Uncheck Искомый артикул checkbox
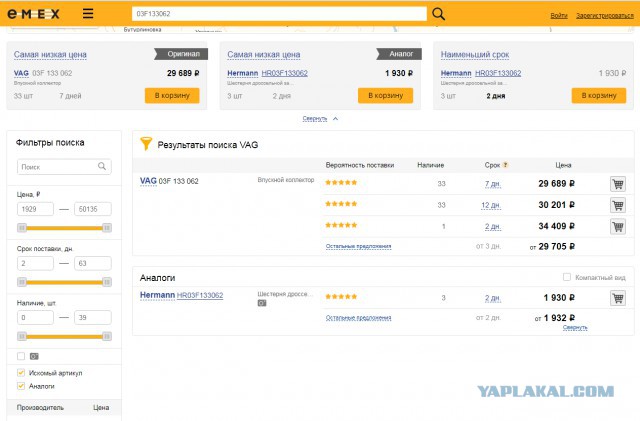Viewport: 640px width, 421px height. (x=21, y=372)
